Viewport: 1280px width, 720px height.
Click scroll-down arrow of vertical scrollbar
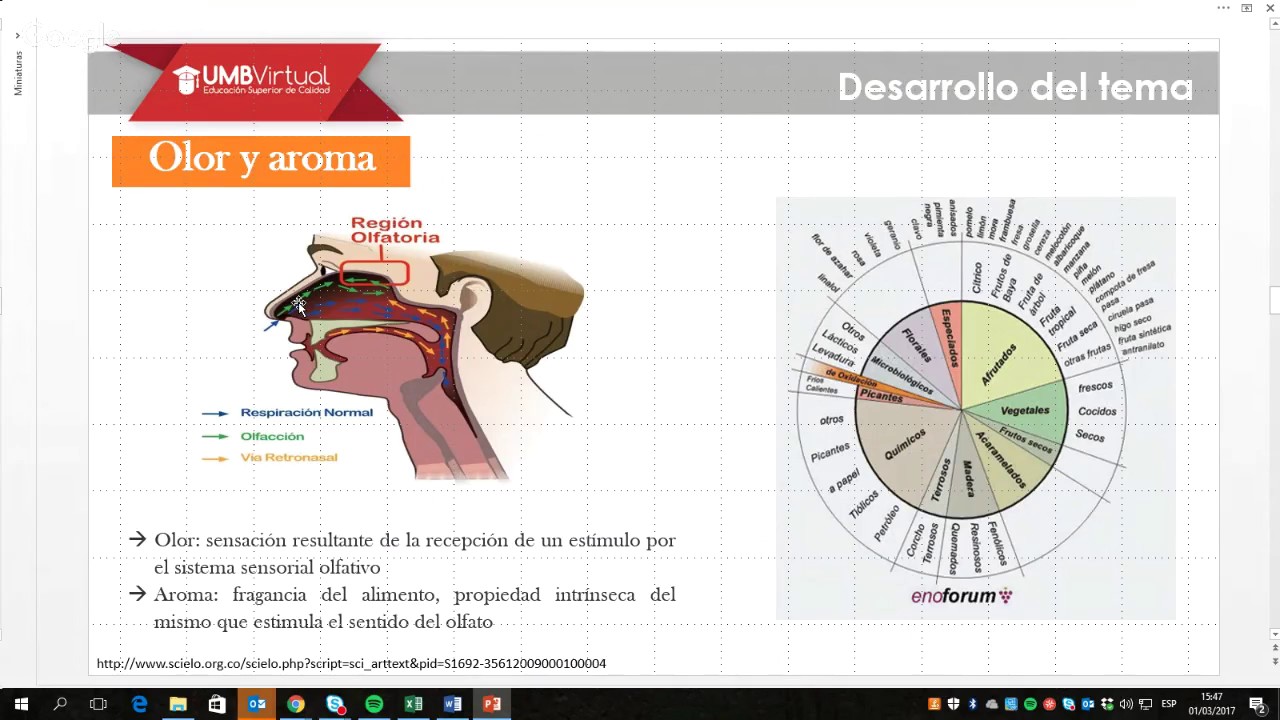pos(1274,634)
